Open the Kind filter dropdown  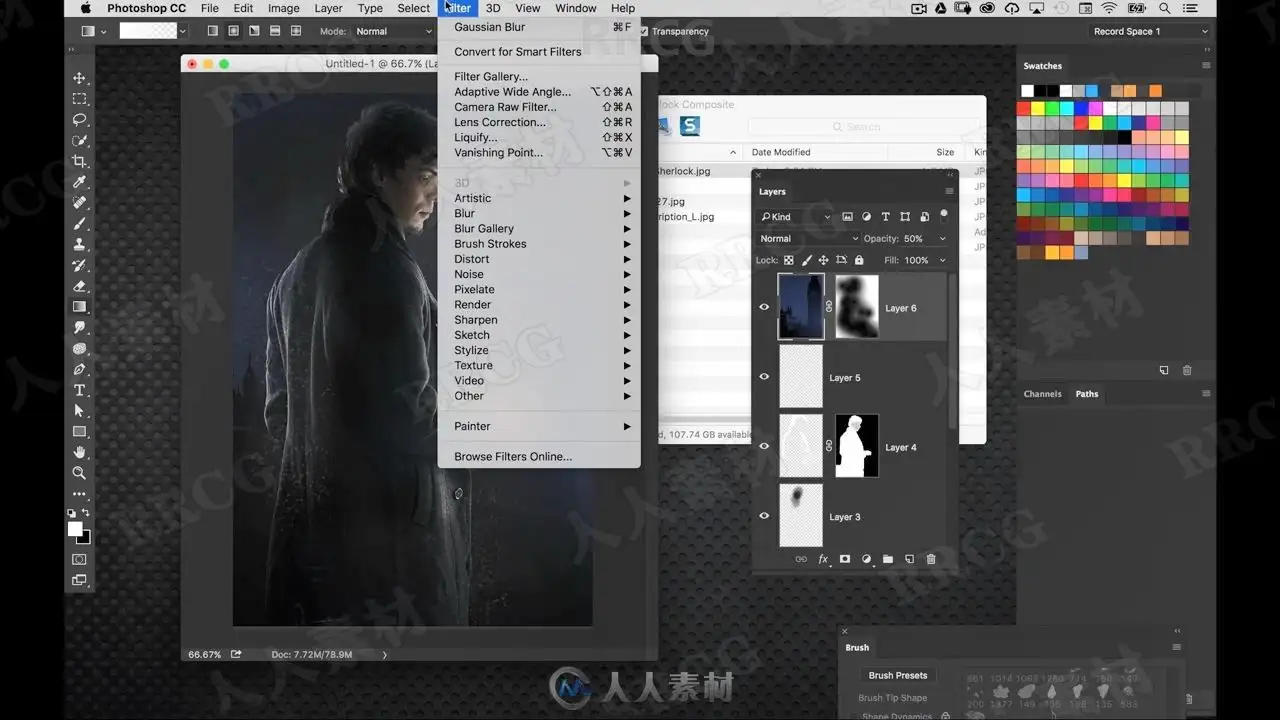point(795,216)
